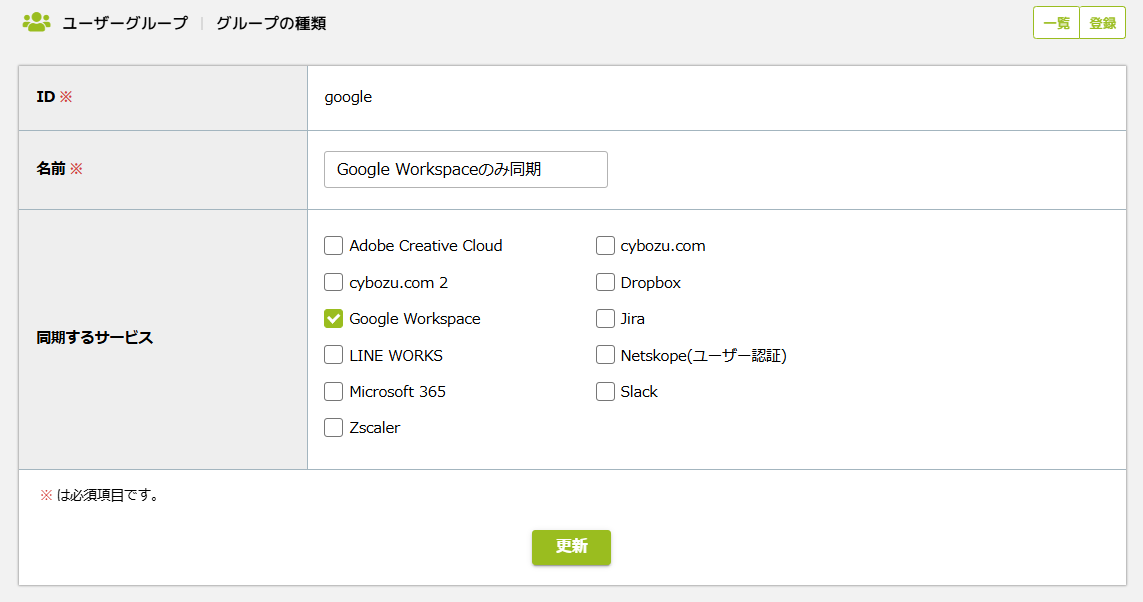Click the 更新 update button
This screenshot has height=602, width=1143.
click(x=572, y=547)
